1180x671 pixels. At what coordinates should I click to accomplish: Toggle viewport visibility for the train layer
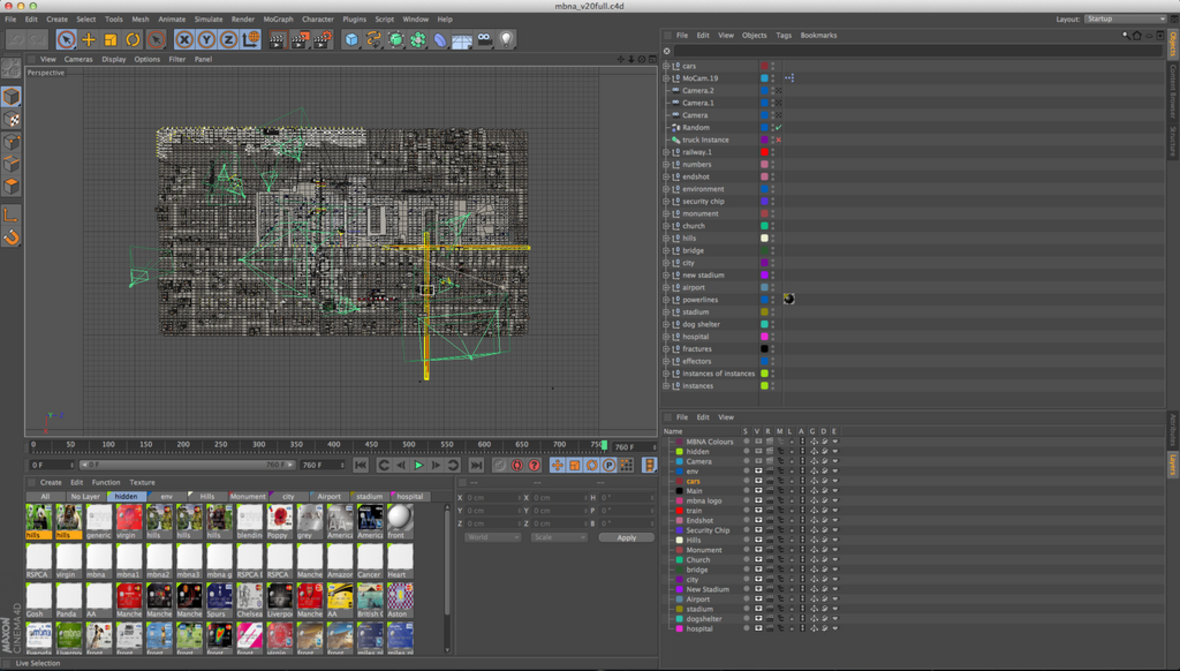758,511
